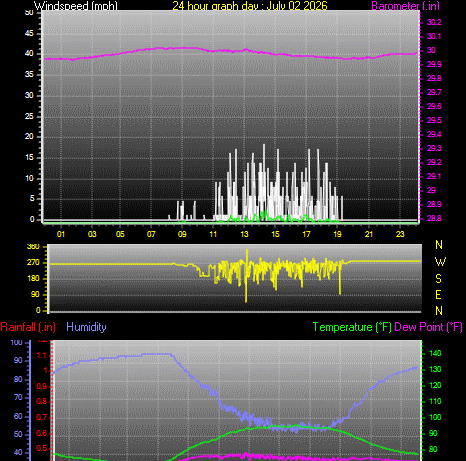Click the 20 value on windspeed axis
This screenshot has width=466, height=461.
(x=29, y=136)
